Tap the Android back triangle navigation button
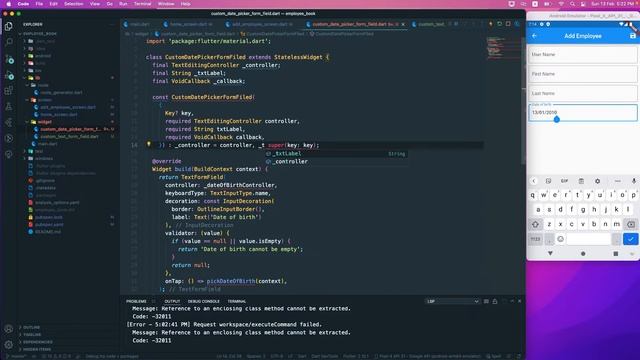 [x=550, y=253]
